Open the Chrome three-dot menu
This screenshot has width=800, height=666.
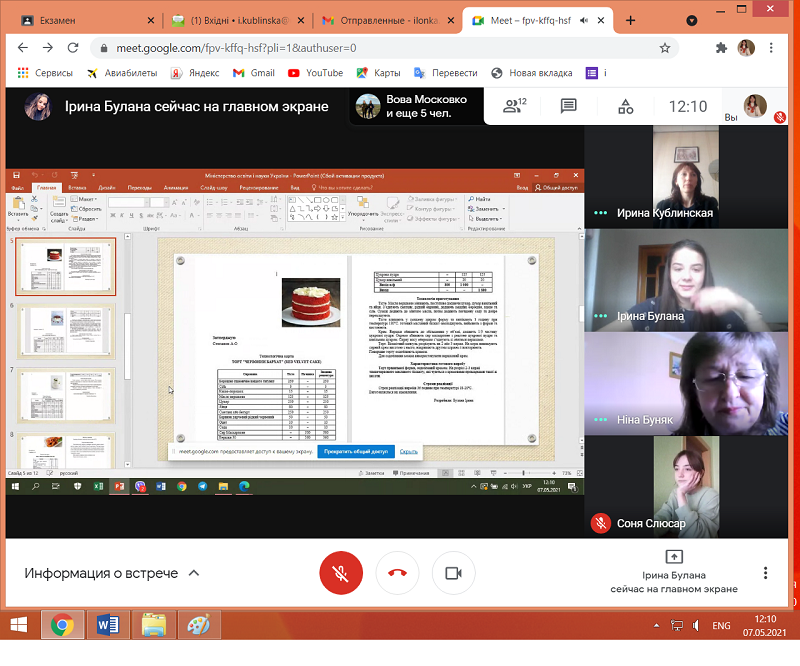click(771, 48)
